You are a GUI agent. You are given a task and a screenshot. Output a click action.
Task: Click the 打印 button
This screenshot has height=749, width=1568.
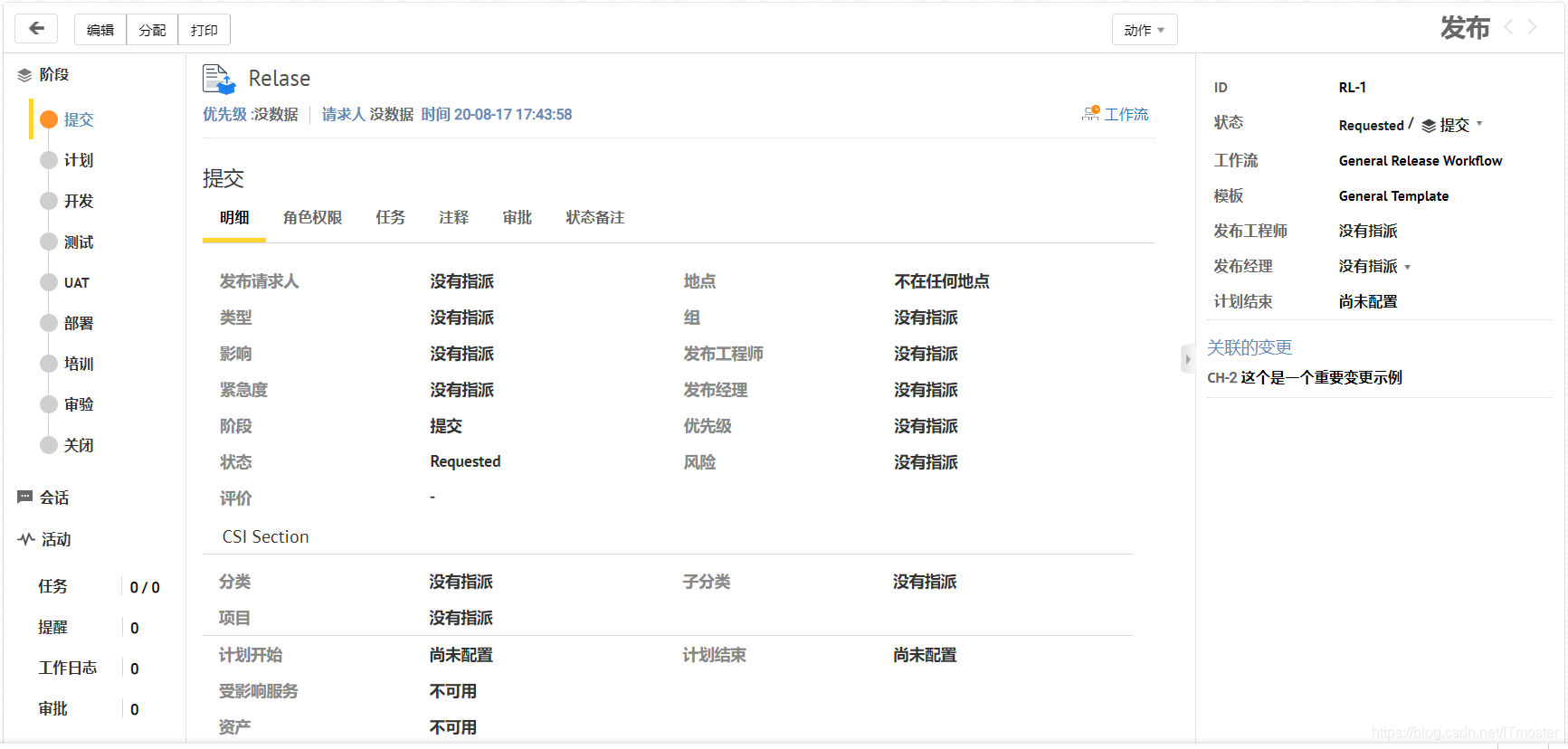click(x=204, y=30)
